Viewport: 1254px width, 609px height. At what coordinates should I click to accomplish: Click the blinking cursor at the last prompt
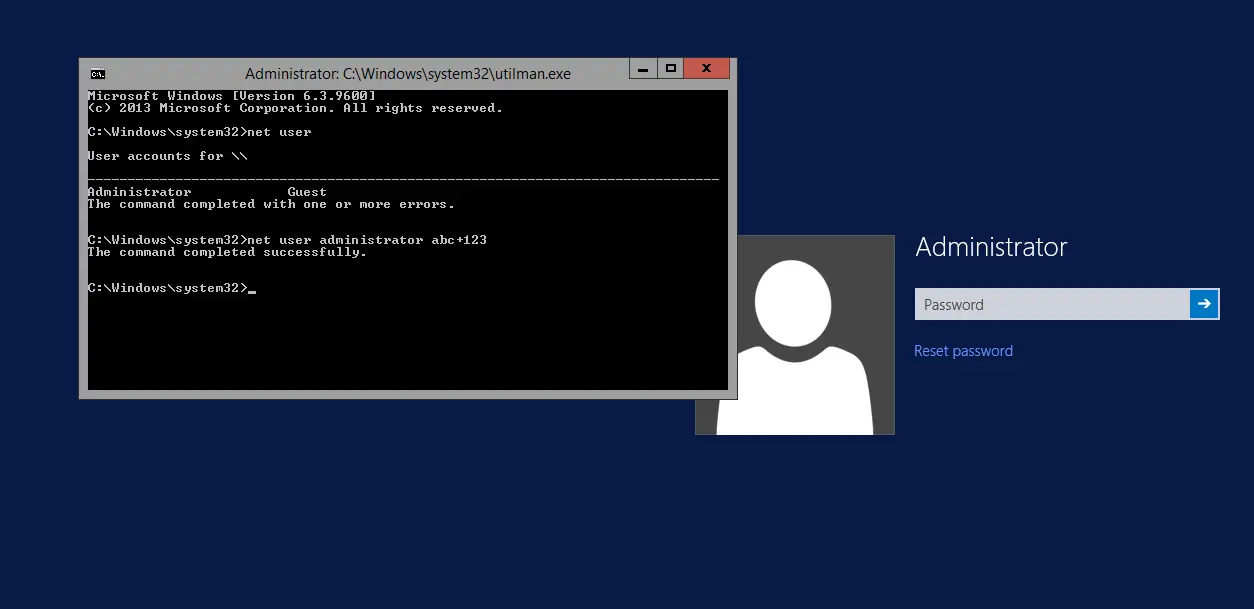coord(252,290)
